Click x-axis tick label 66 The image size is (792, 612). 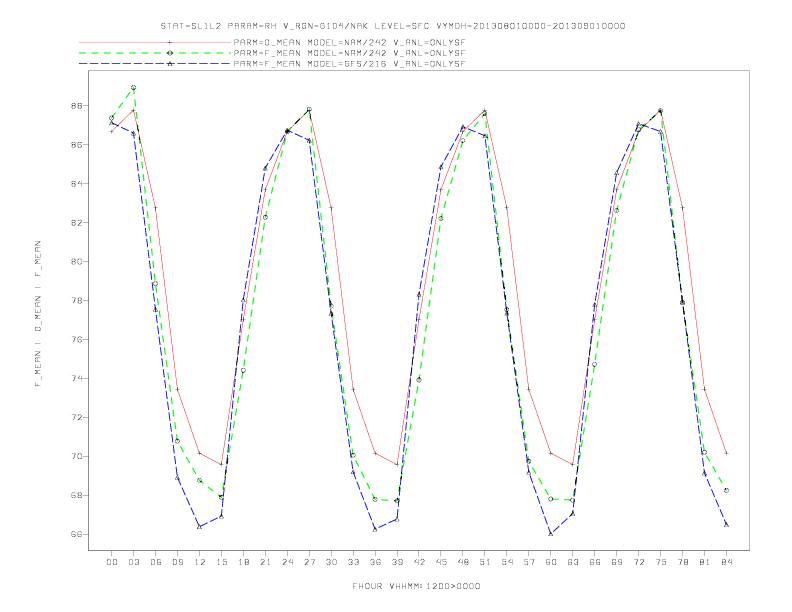(x=595, y=562)
